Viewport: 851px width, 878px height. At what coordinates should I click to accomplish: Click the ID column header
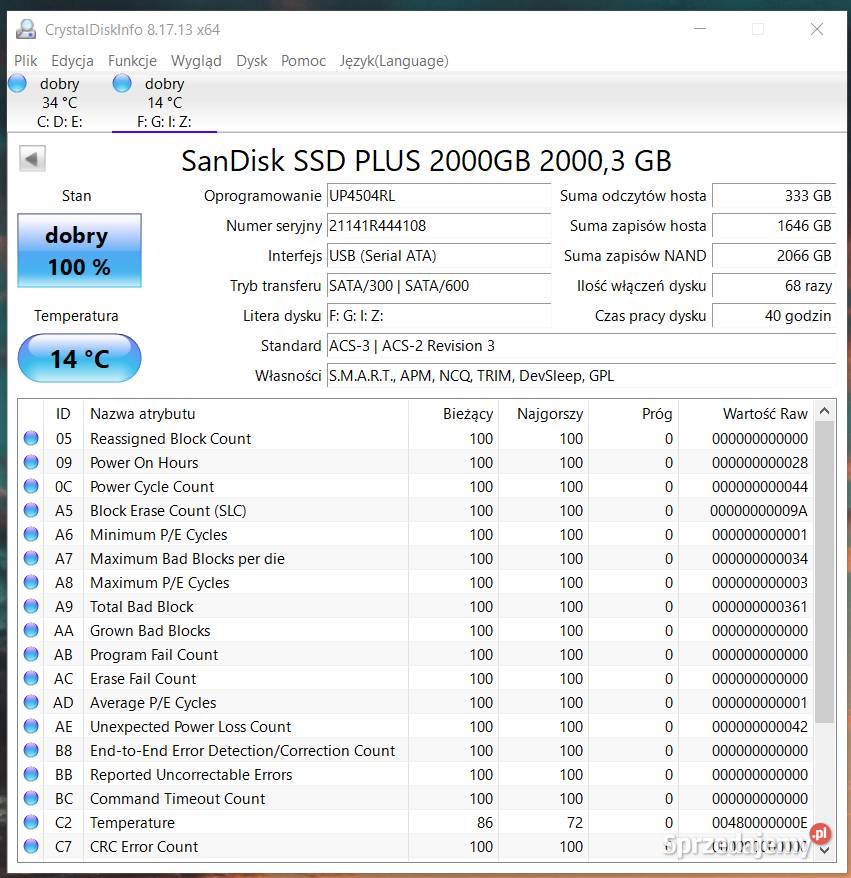click(63, 414)
